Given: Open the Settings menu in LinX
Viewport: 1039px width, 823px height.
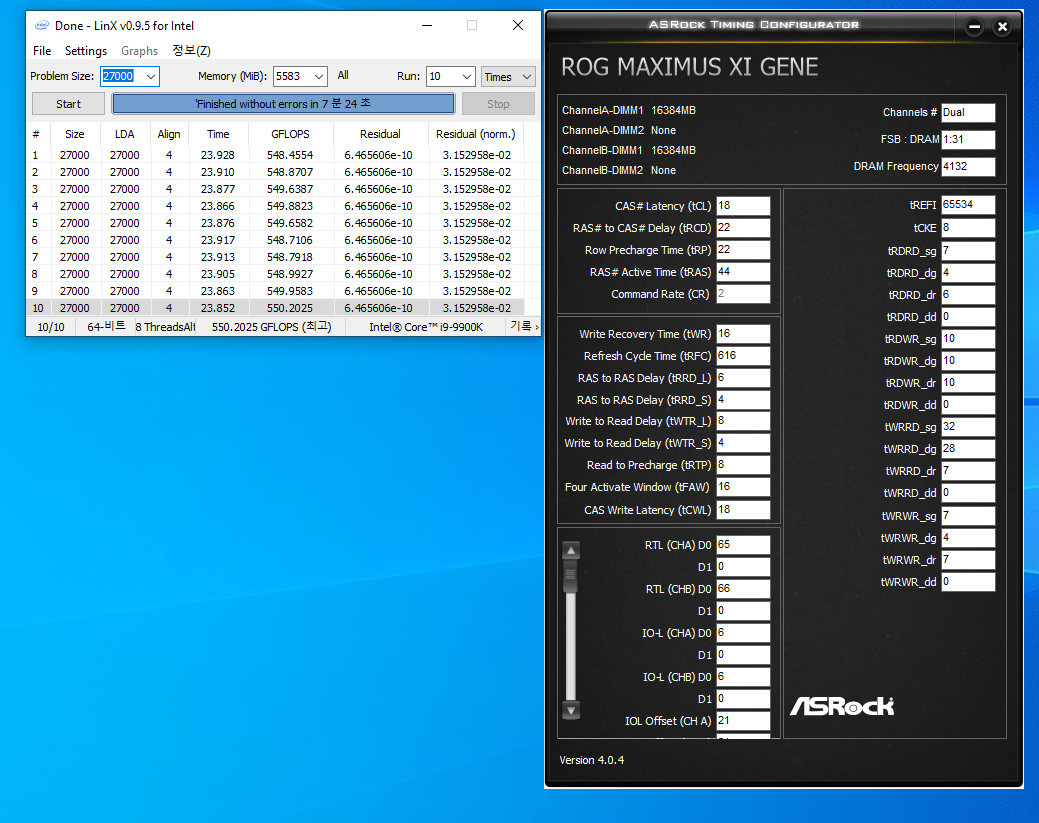Looking at the screenshot, I should pos(85,51).
